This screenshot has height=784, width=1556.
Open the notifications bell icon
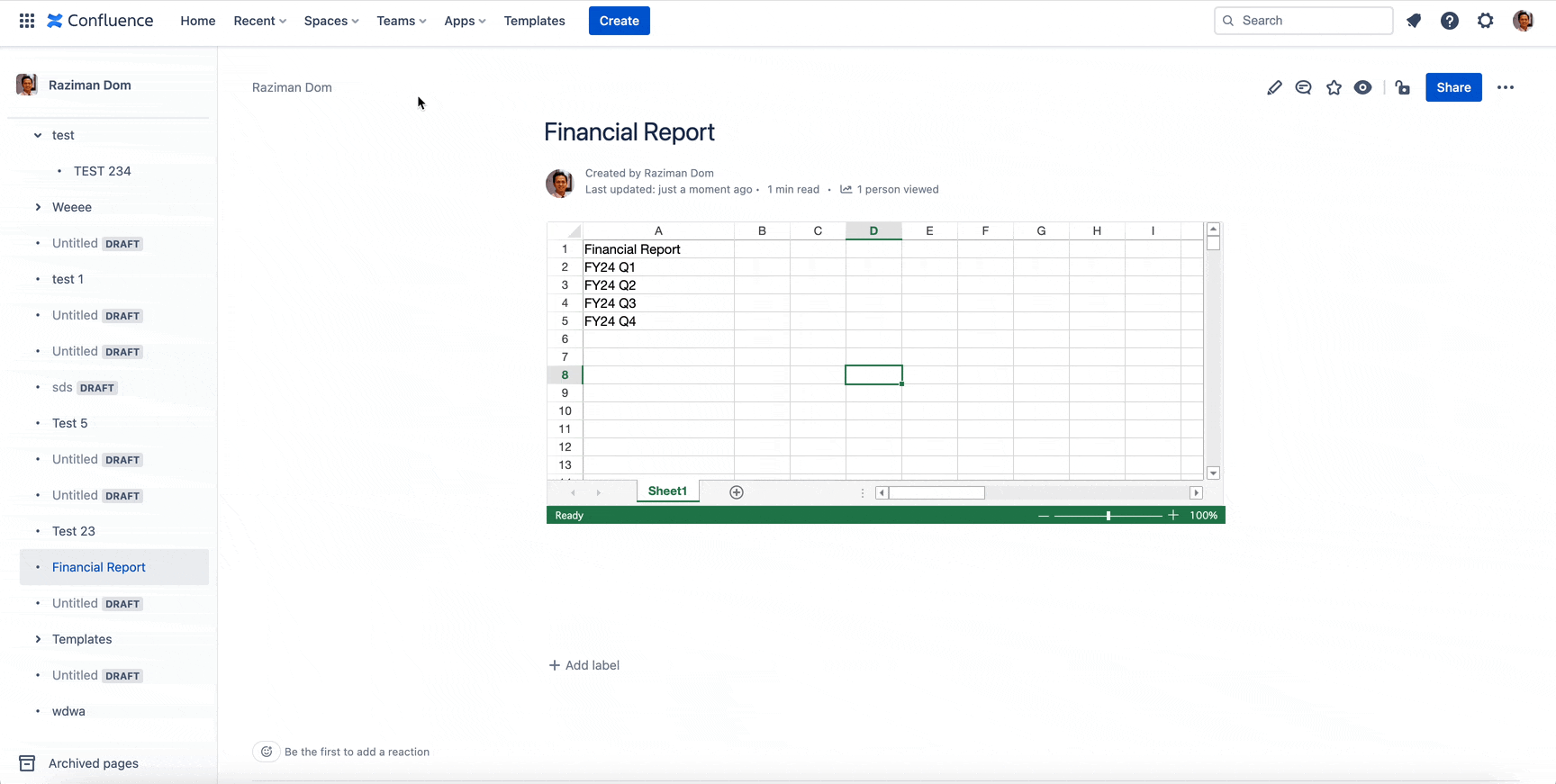tap(1414, 21)
